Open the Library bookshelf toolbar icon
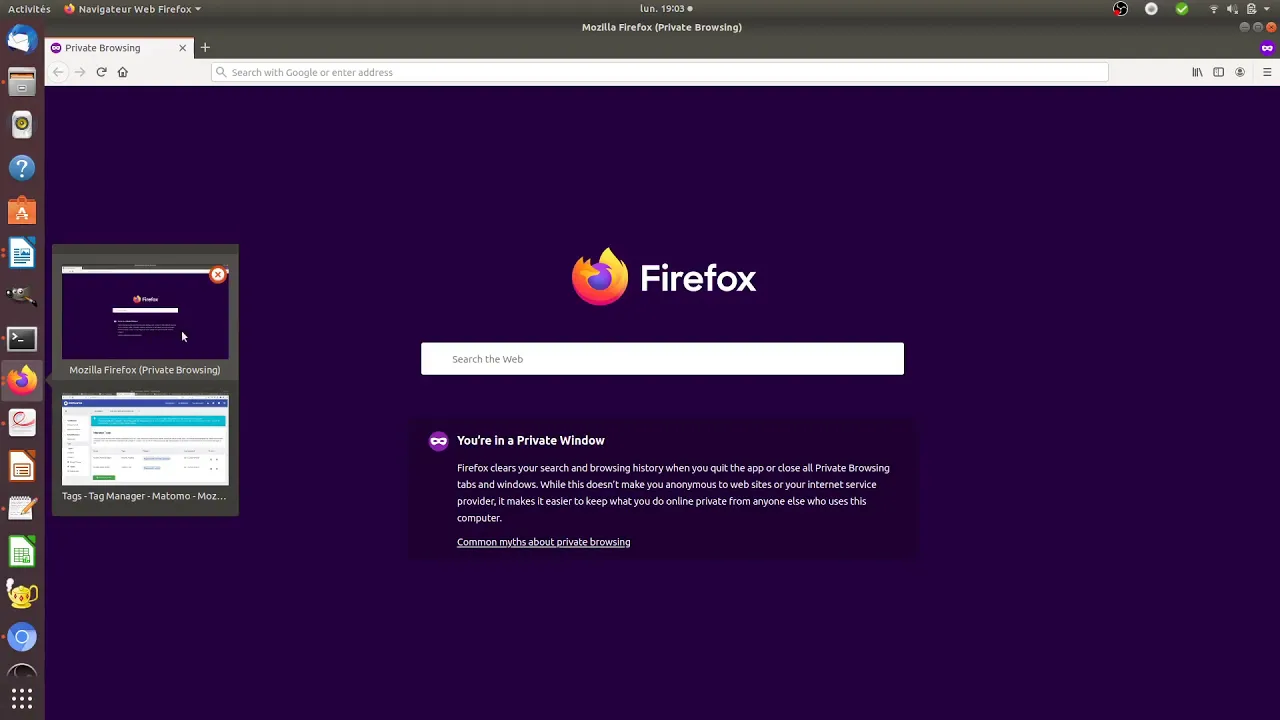This screenshot has width=1280, height=720. coord(1197,72)
